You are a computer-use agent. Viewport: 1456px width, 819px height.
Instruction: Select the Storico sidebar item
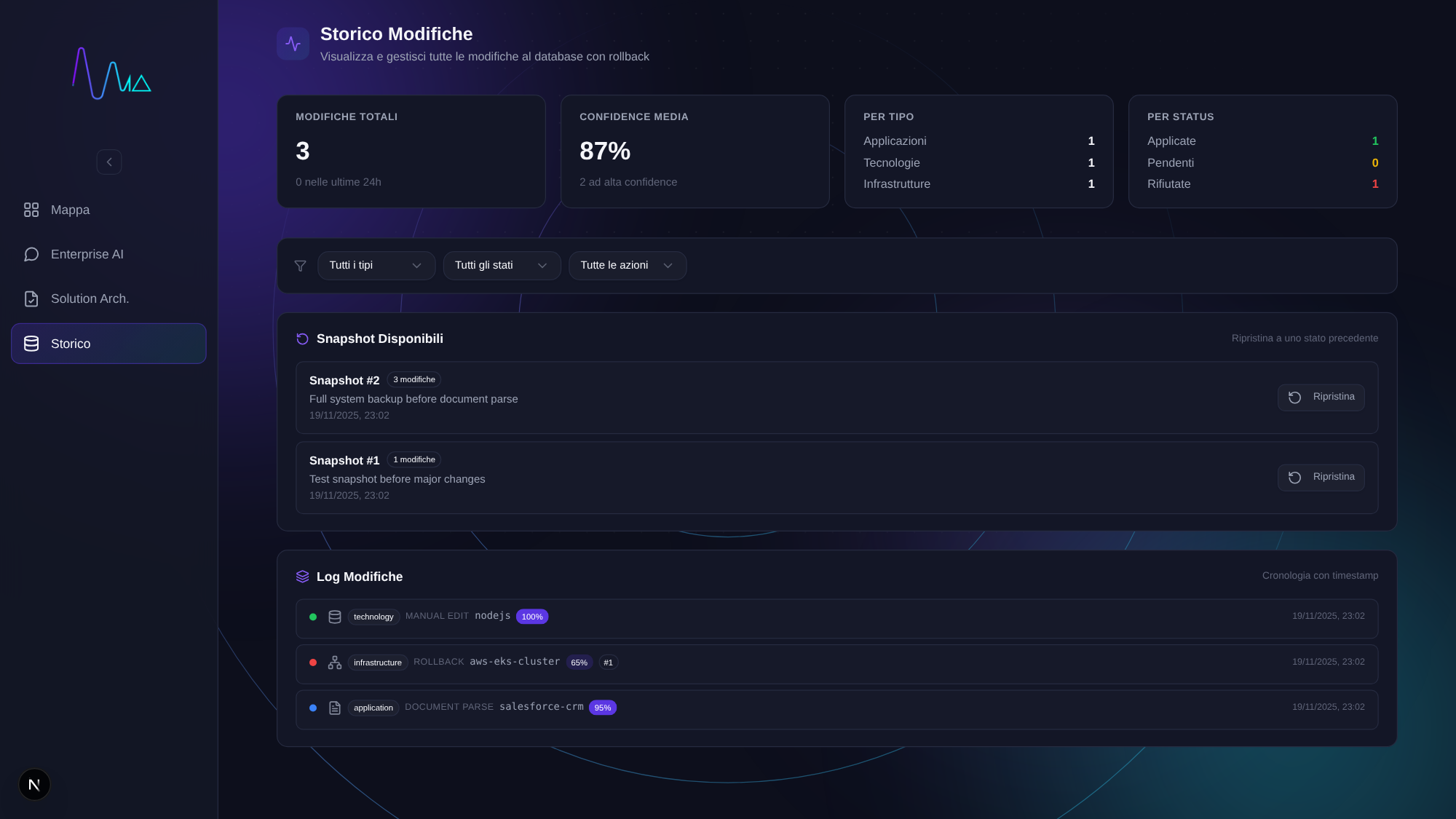pos(108,344)
